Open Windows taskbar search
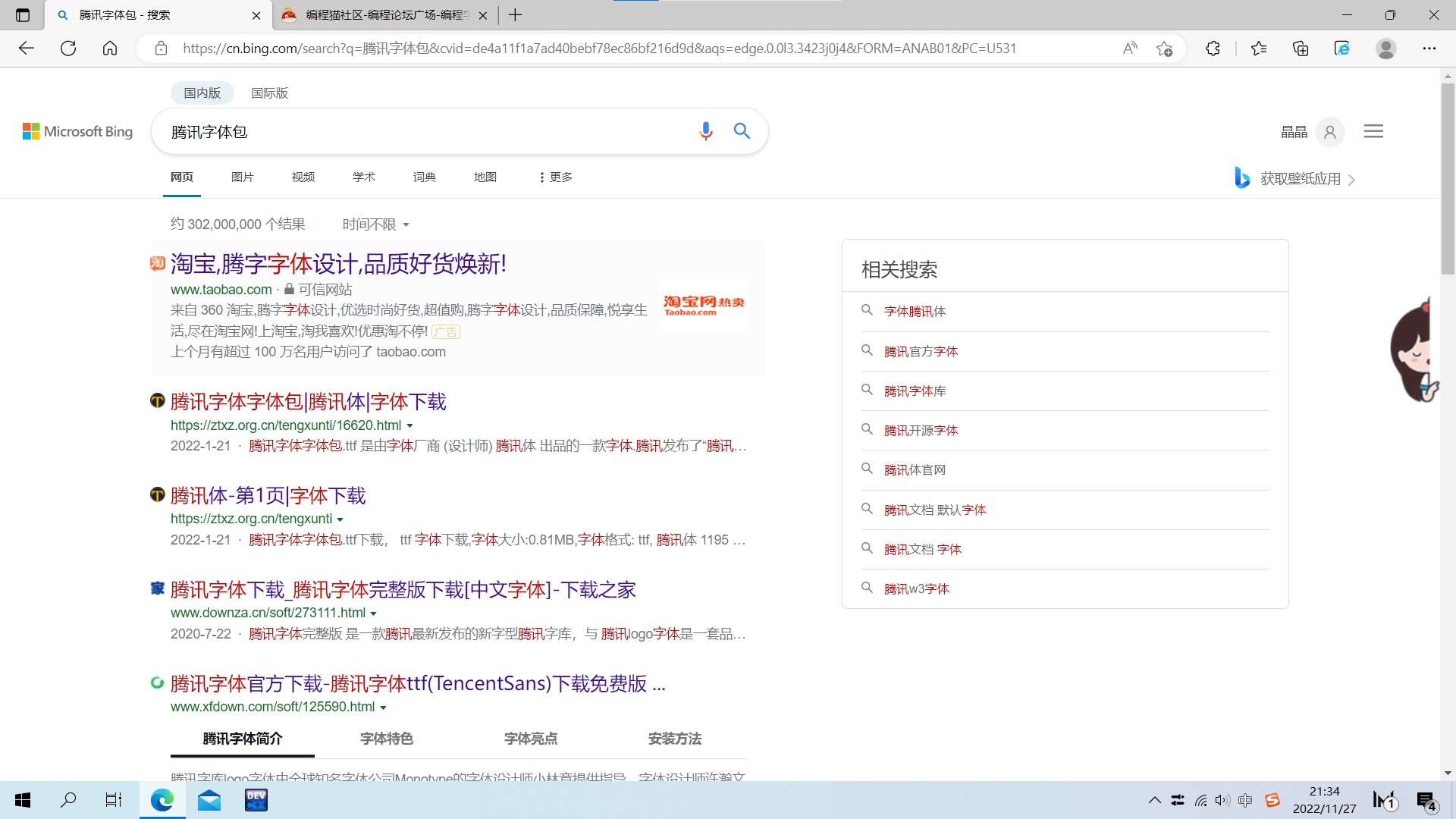Screen dimensions: 1456x819 68,800
